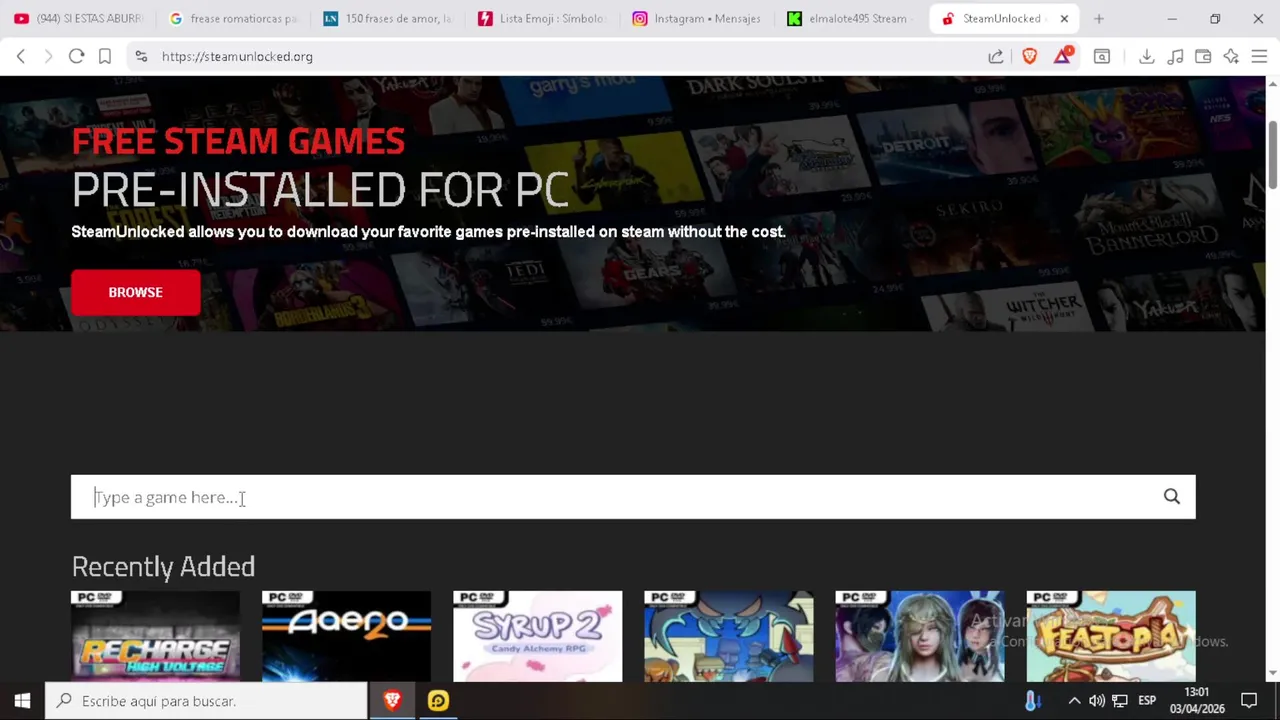This screenshot has width=1280, height=720.
Task: Open a new browser tab
Action: (x=1099, y=18)
